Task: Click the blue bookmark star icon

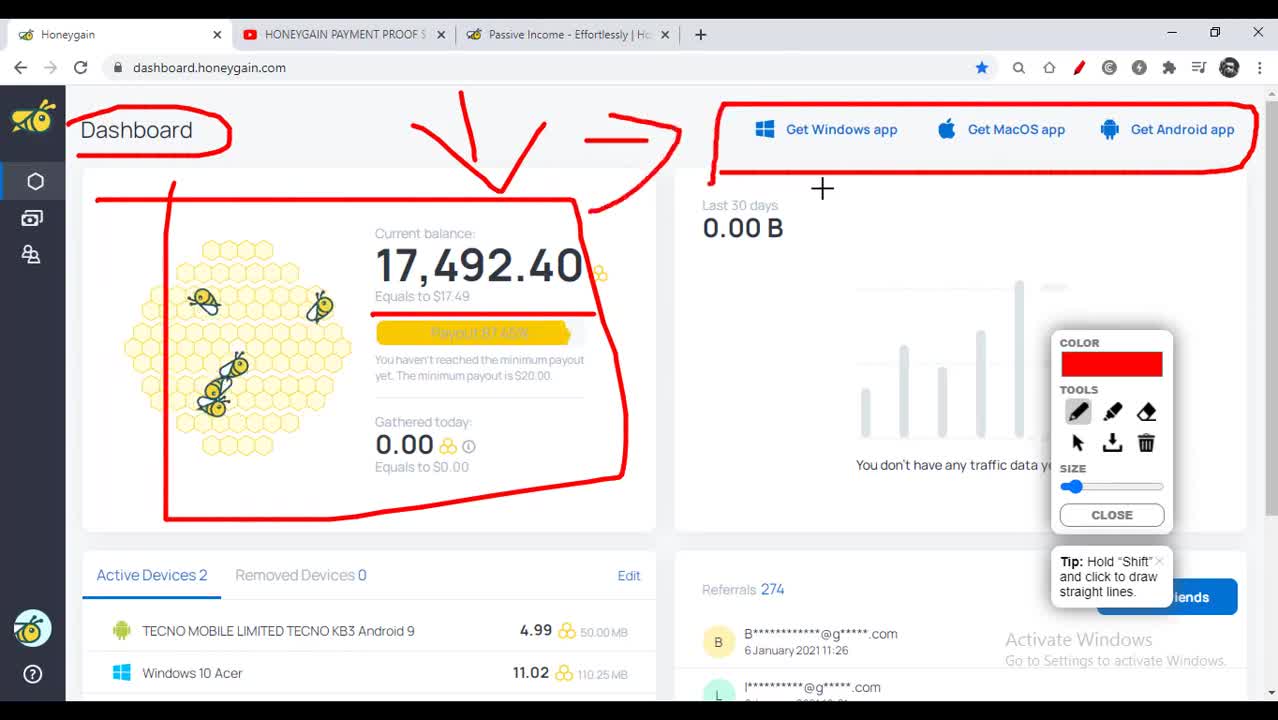Action: (x=982, y=68)
